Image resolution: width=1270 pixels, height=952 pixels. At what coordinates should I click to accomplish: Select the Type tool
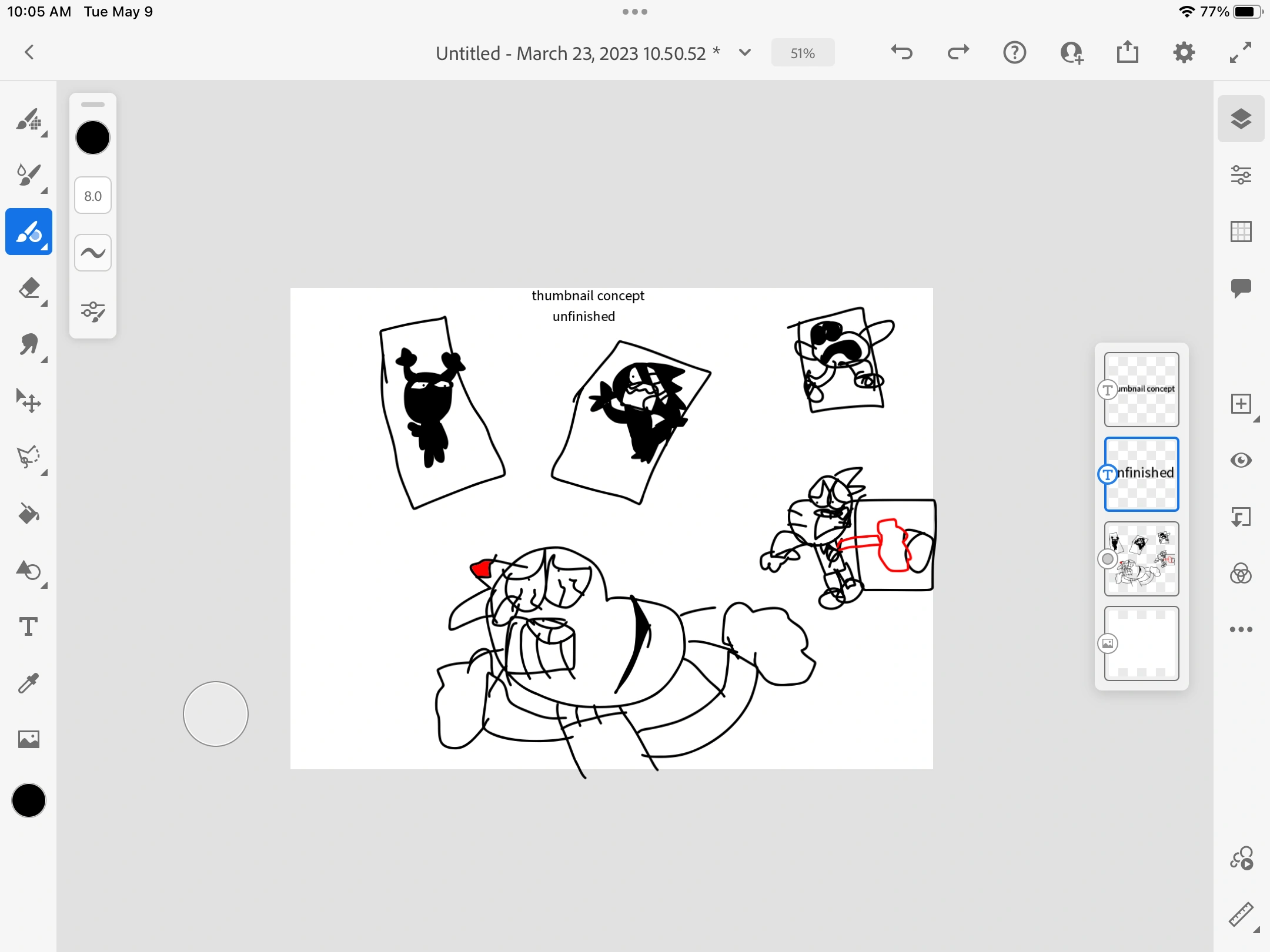[x=28, y=627]
